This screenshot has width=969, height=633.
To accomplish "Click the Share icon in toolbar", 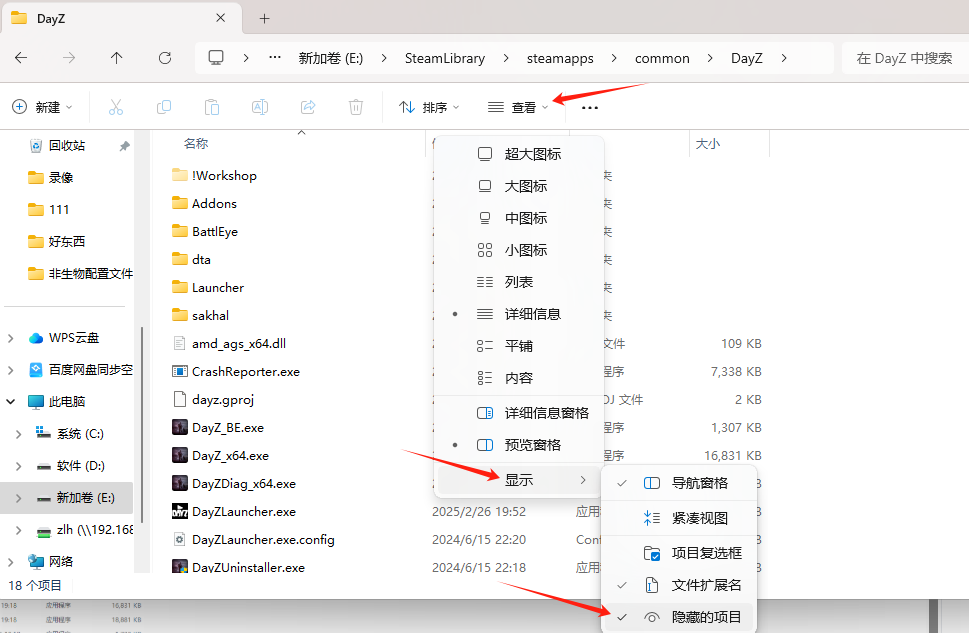I will point(308,108).
